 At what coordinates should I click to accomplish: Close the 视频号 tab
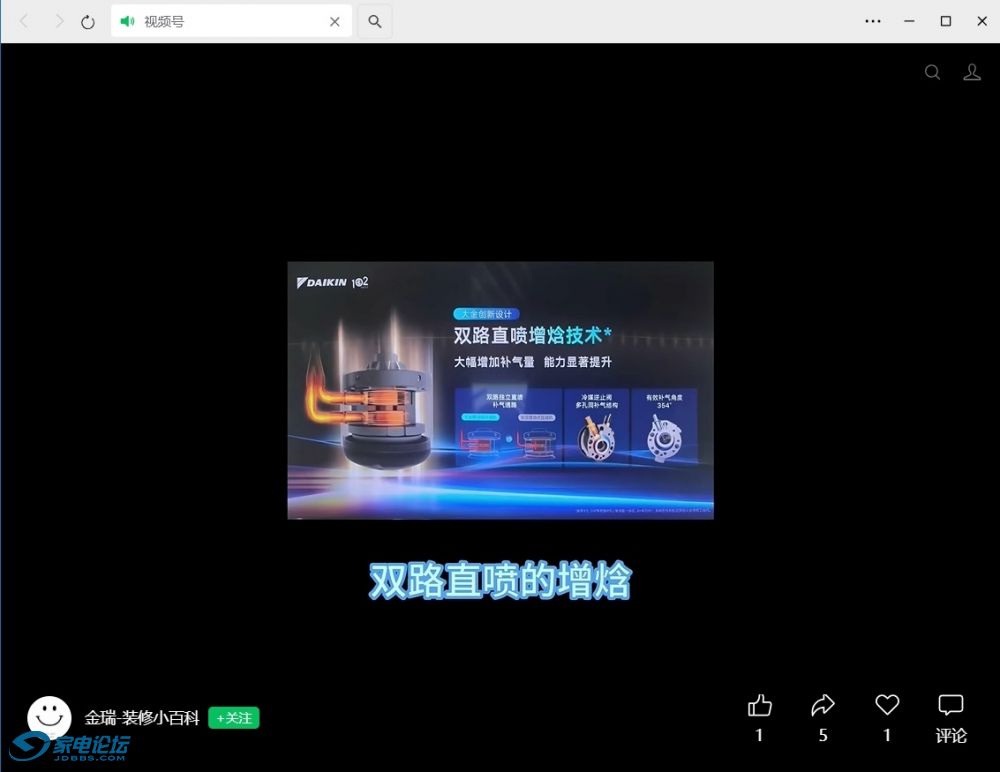[x=335, y=21]
